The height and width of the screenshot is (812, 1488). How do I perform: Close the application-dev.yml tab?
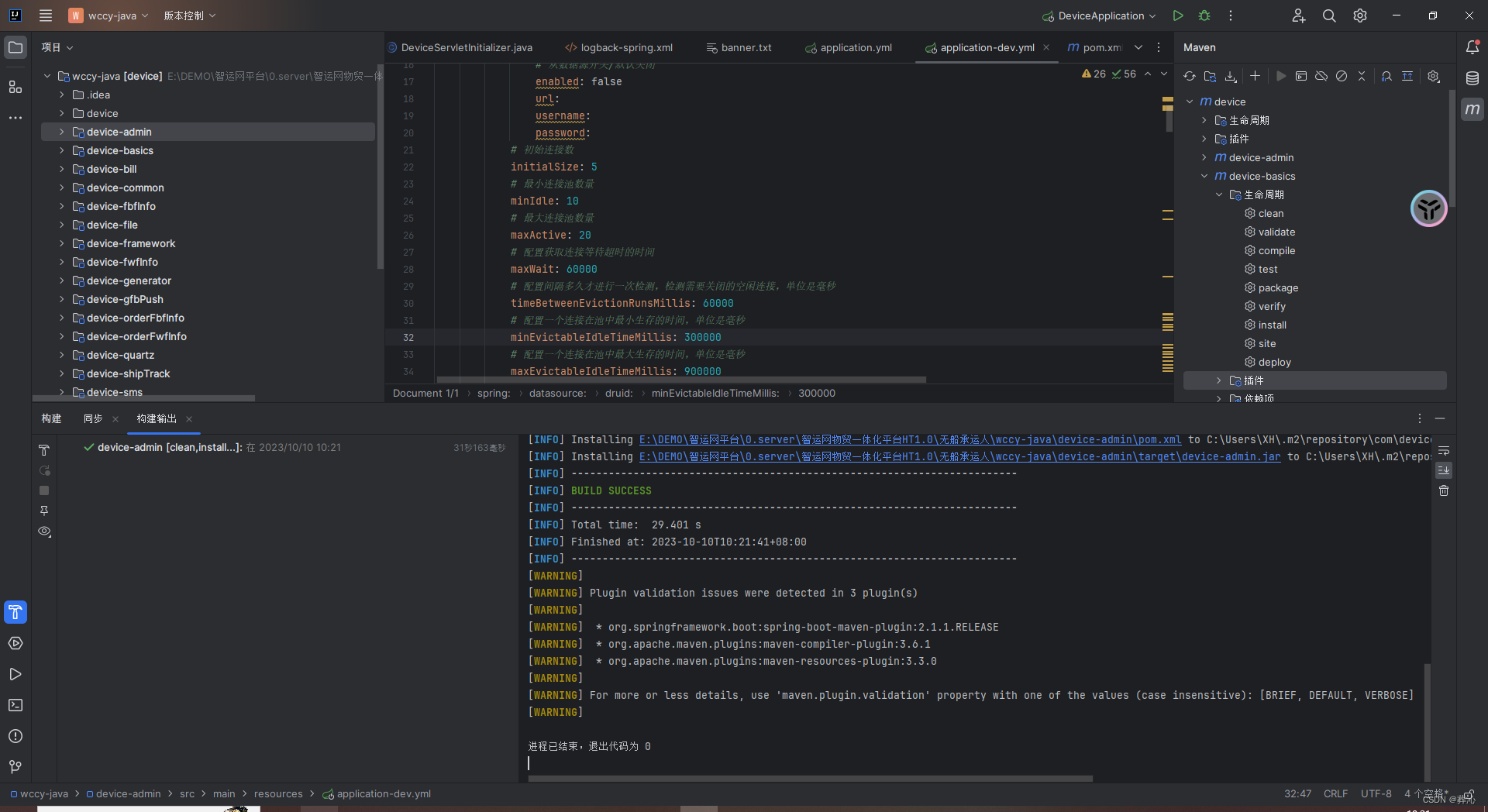coord(1046,47)
